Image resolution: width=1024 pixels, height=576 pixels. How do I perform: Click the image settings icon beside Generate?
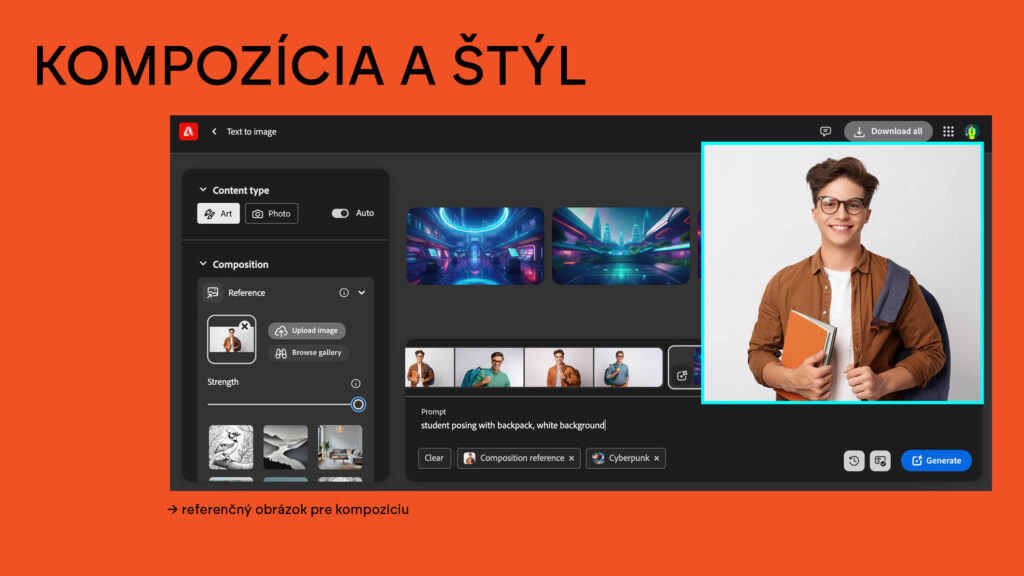tap(880, 460)
